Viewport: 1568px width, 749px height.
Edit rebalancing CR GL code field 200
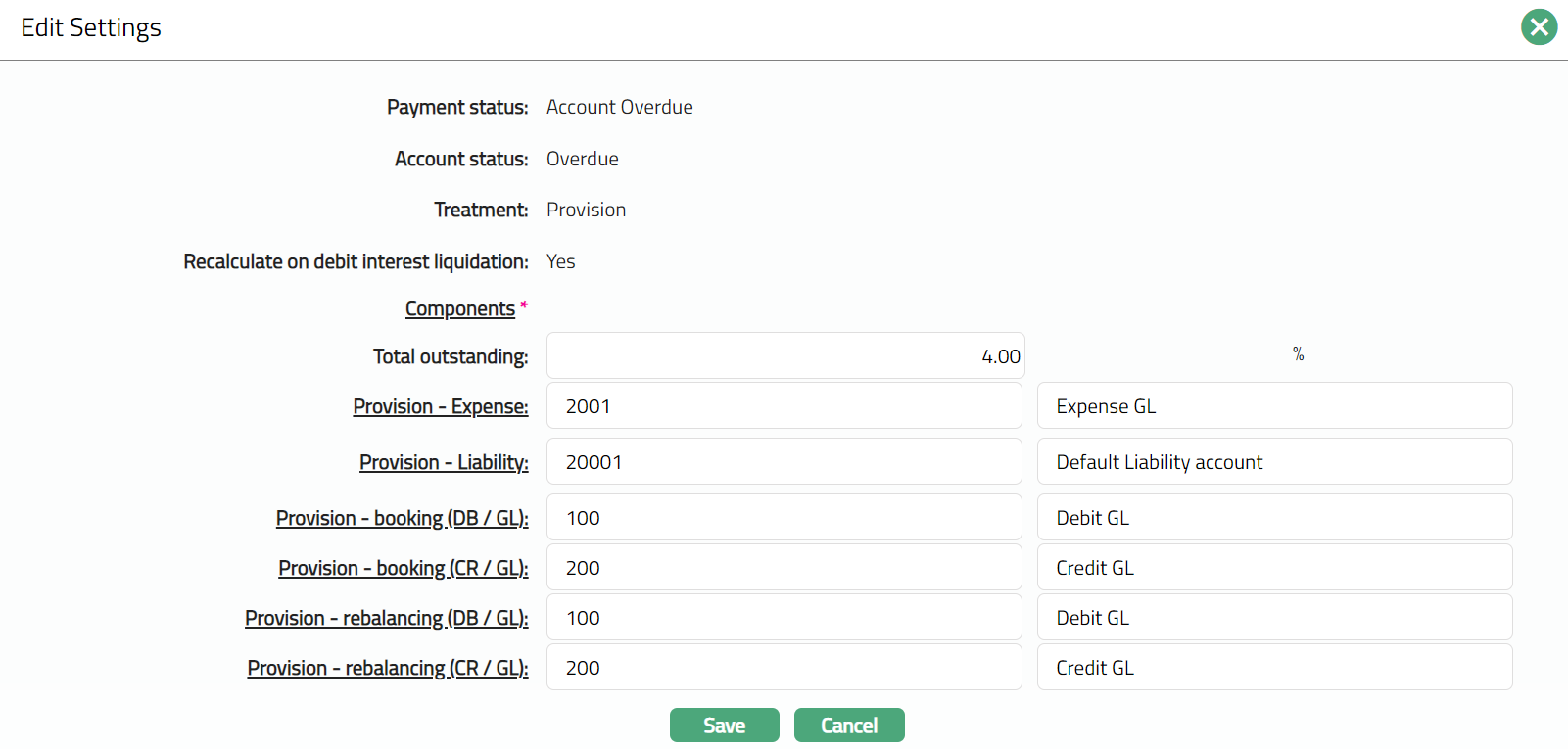[x=784, y=667]
